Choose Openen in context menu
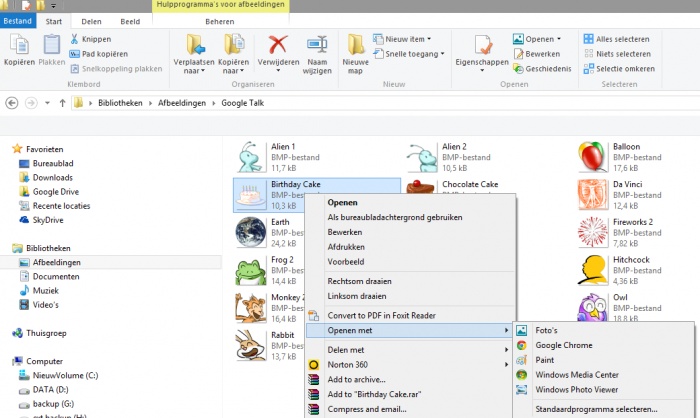700x418 pixels. 342,202
